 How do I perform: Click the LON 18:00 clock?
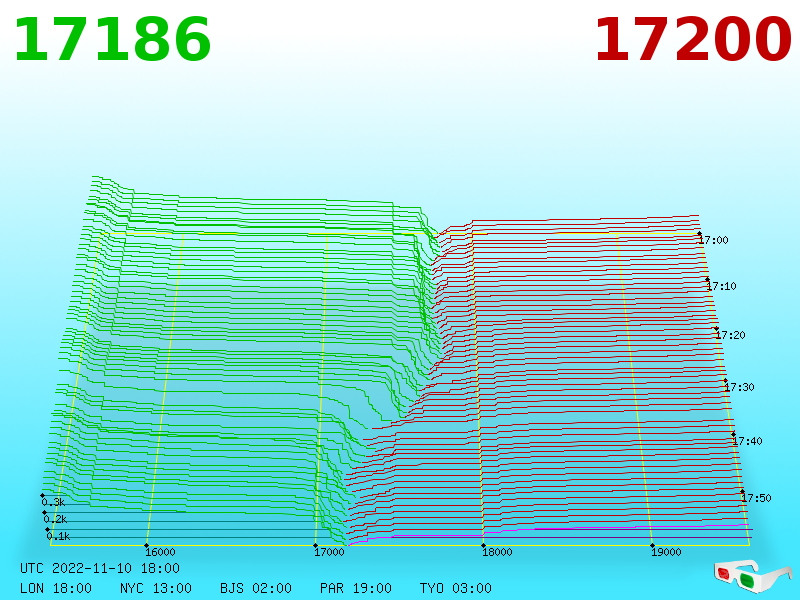click(56, 588)
